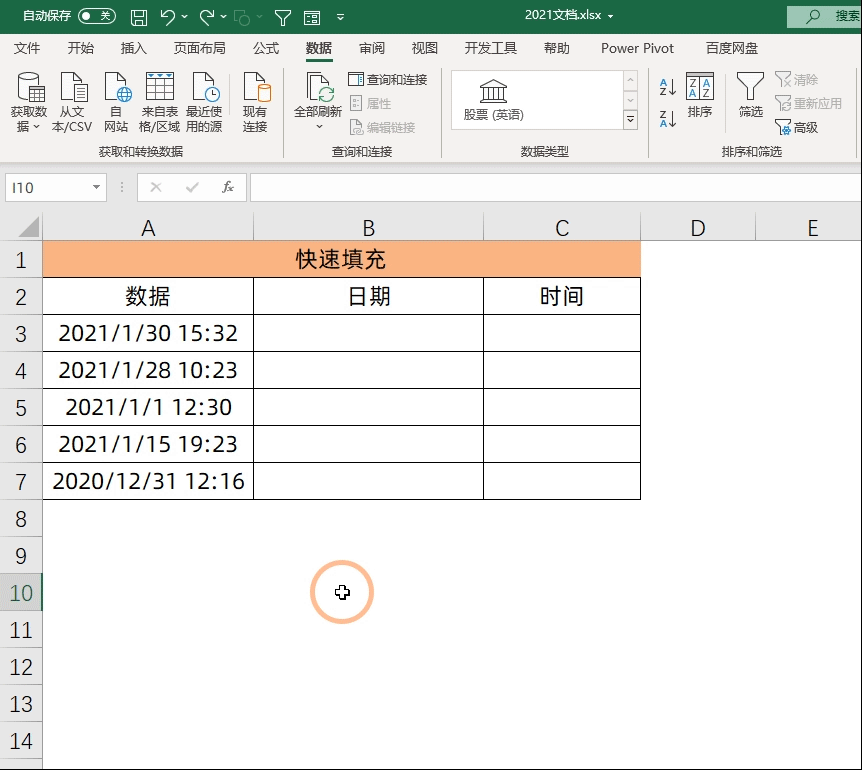The image size is (862, 770).
Task: Expand the data types gallery more arrow
Action: (631, 119)
